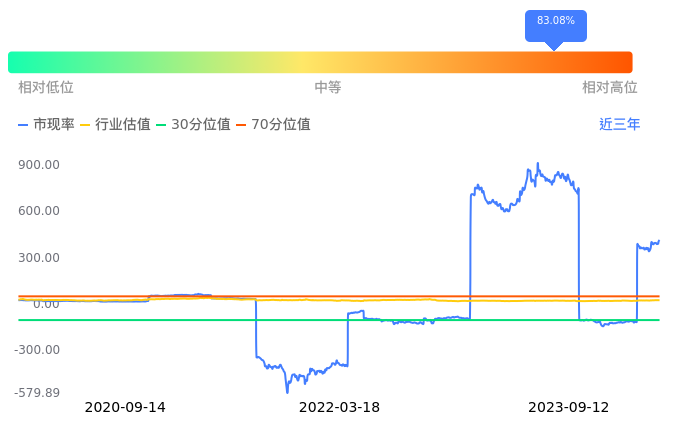Select the 相对低位 label
This screenshot has height=442, width=686.
click(x=46, y=88)
